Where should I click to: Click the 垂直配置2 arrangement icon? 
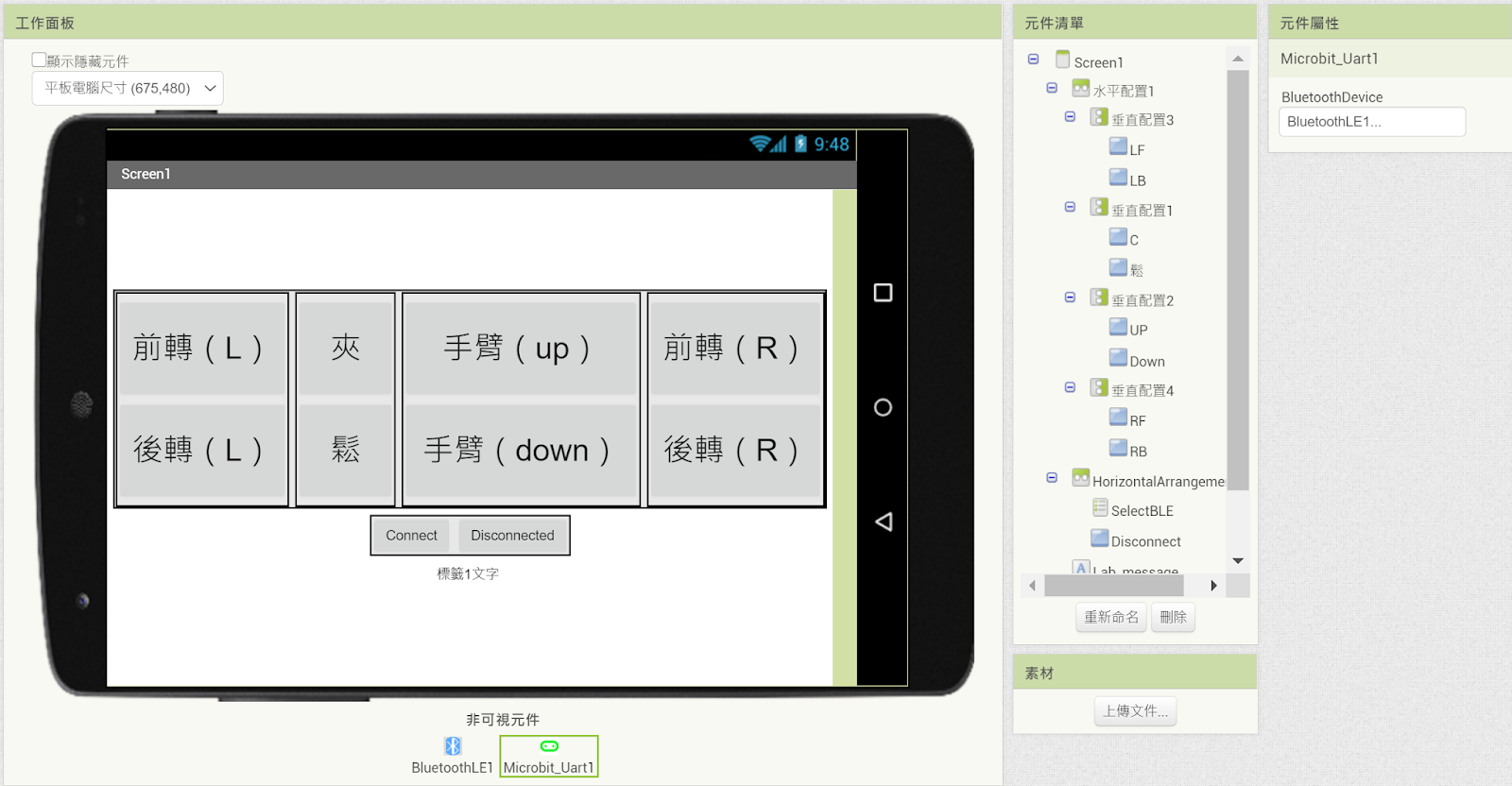[1099, 298]
